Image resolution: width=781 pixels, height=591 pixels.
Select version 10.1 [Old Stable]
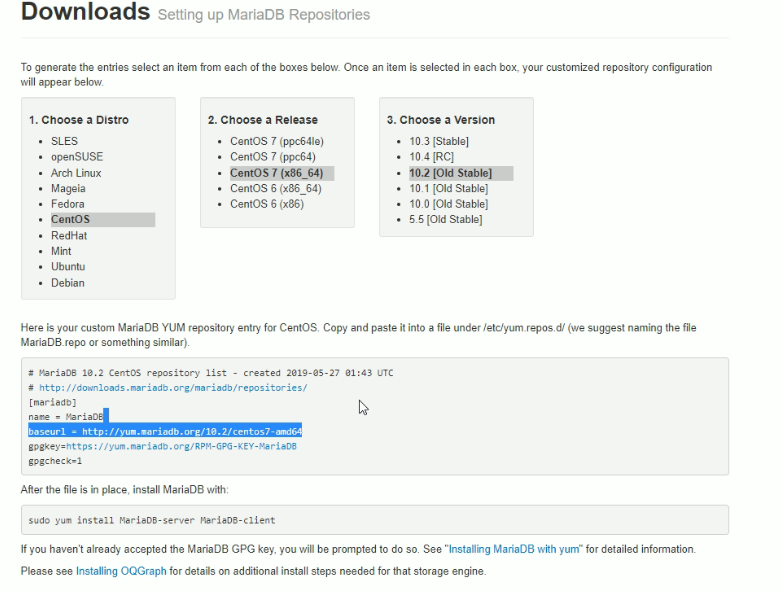448,188
